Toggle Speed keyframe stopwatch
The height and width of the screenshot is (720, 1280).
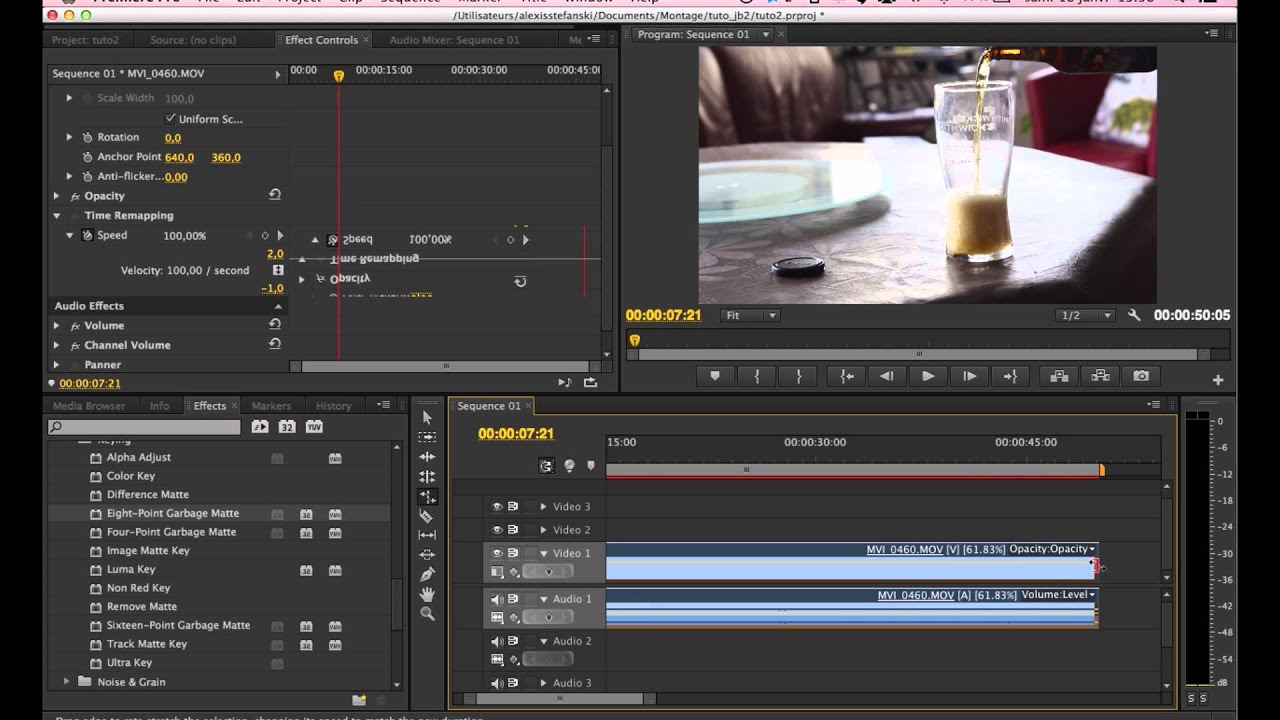(x=87, y=236)
